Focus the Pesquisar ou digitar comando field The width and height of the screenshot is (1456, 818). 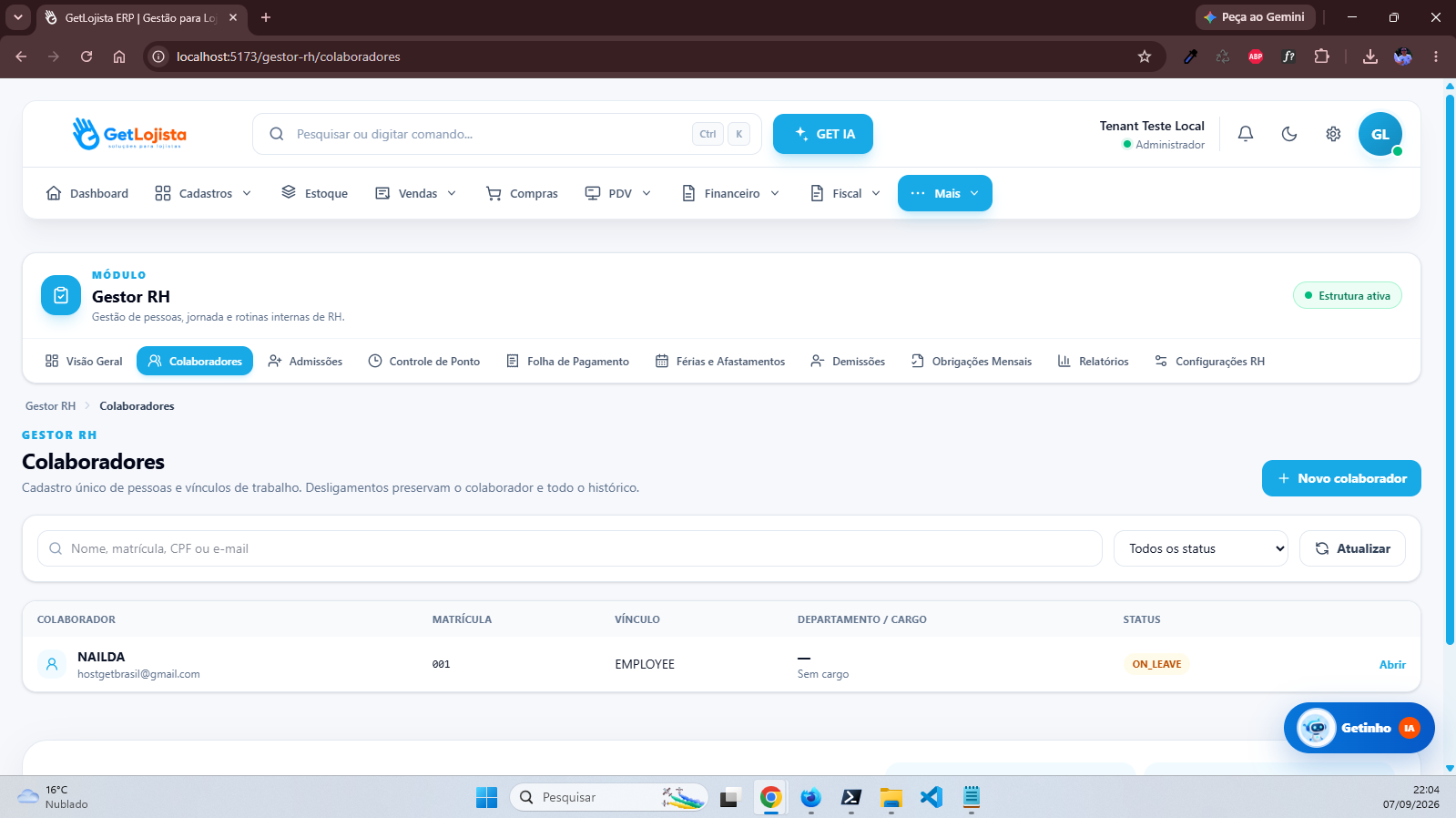(x=507, y=134)
